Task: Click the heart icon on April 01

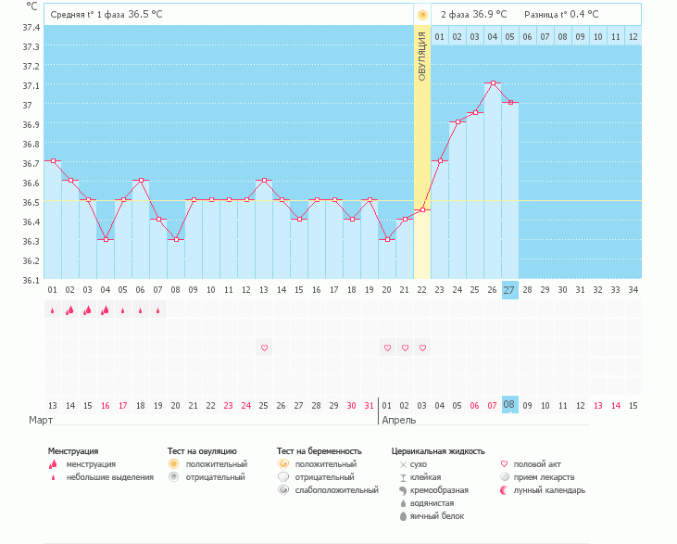Action: [x=387, y=348]
